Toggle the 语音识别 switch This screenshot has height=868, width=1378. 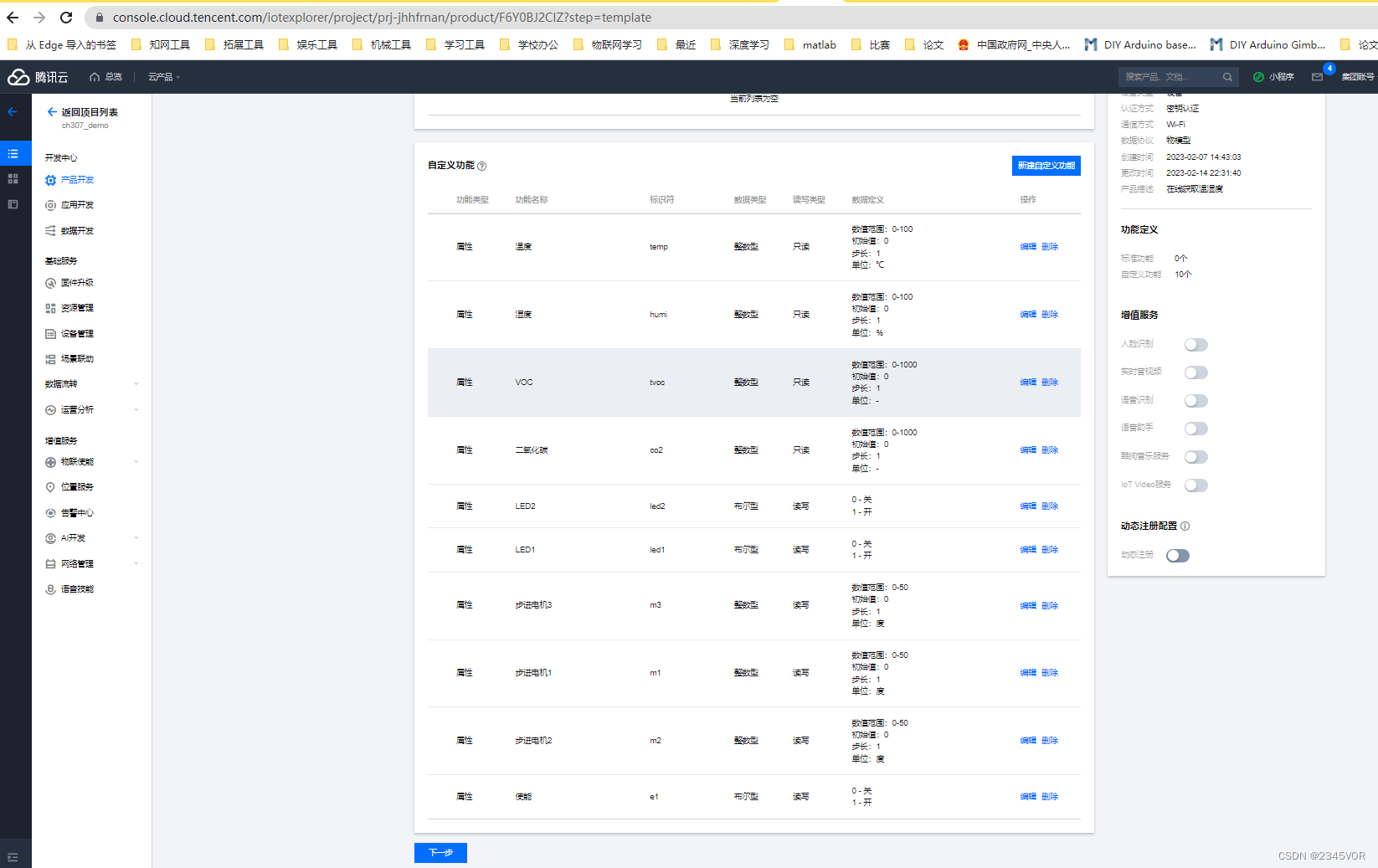1196,401
